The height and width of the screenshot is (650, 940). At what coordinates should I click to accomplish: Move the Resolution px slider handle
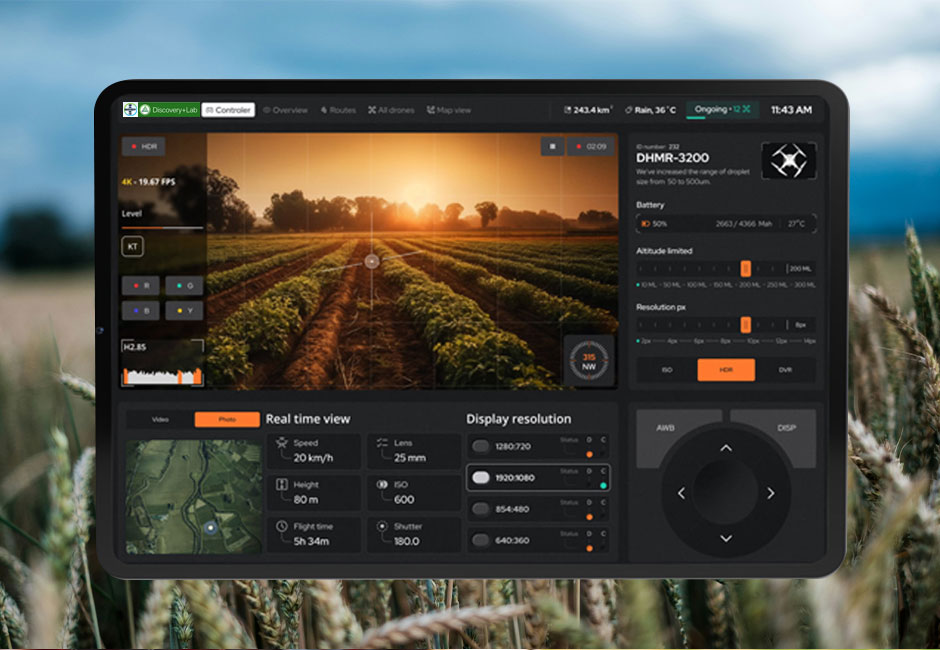tap(745, 325)
